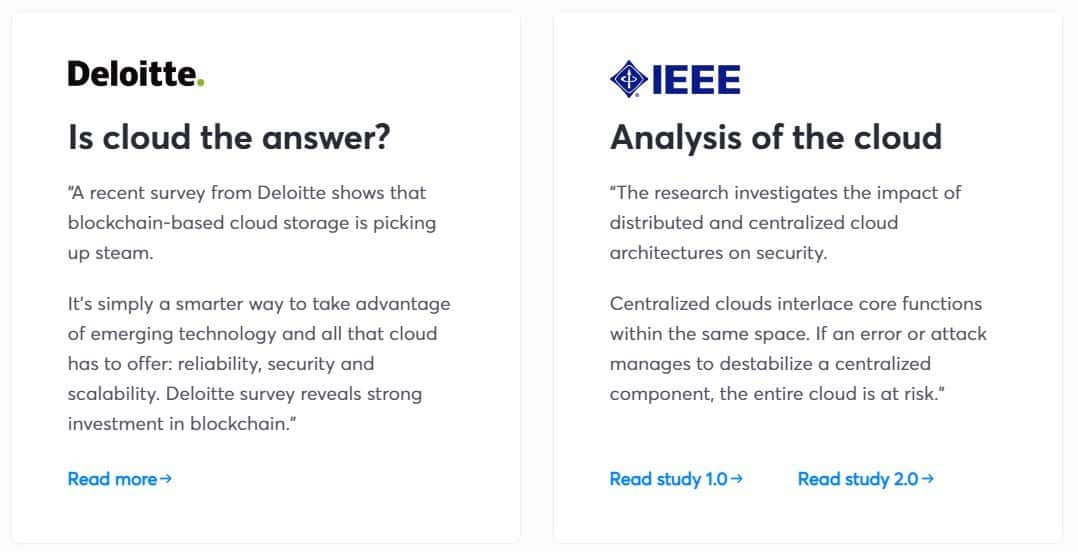This screenshot has height=552, width=1078.
Task: Open the Read more link
Action: tap(120, 478)
